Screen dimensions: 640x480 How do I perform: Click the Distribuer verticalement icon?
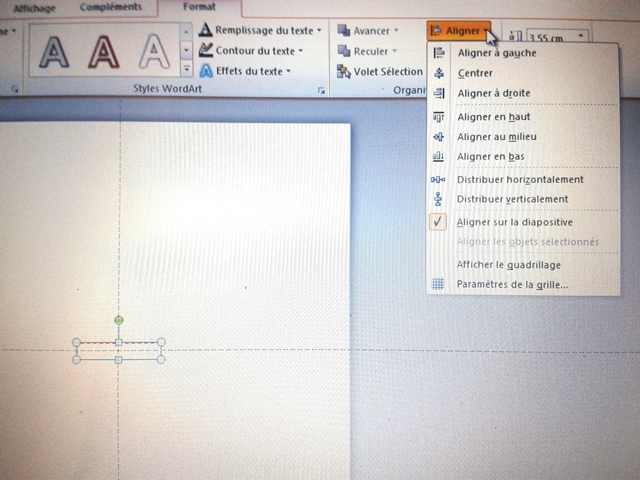438,199
